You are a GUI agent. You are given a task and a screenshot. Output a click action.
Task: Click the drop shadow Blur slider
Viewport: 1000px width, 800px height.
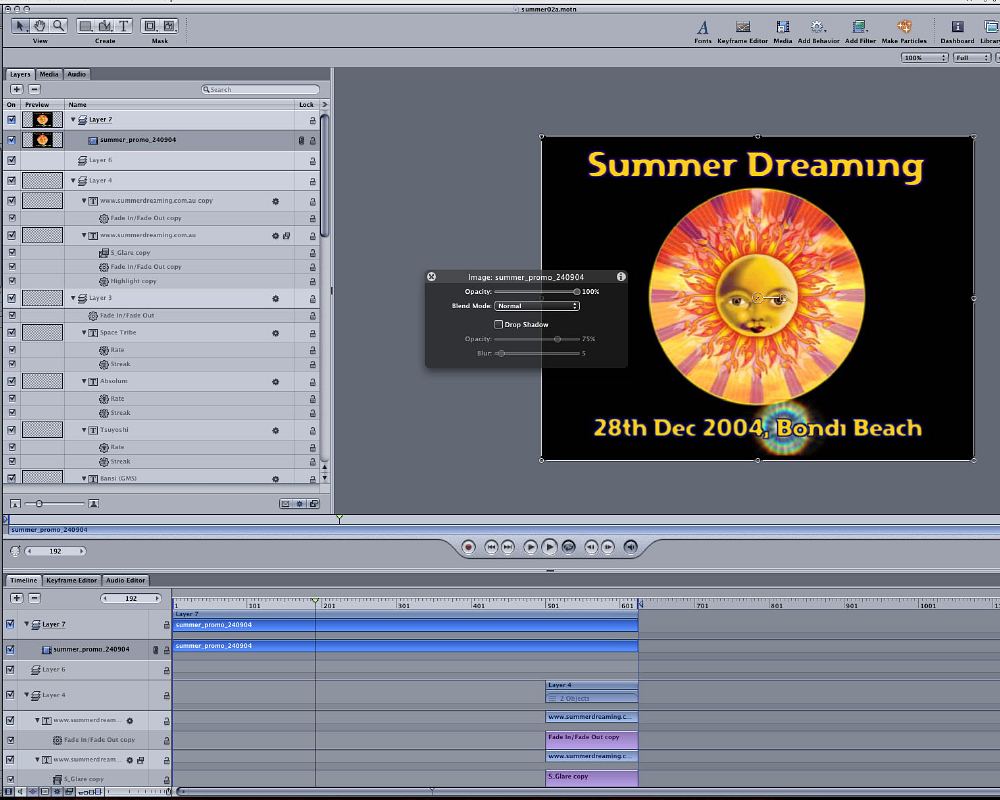coord(538,353)
